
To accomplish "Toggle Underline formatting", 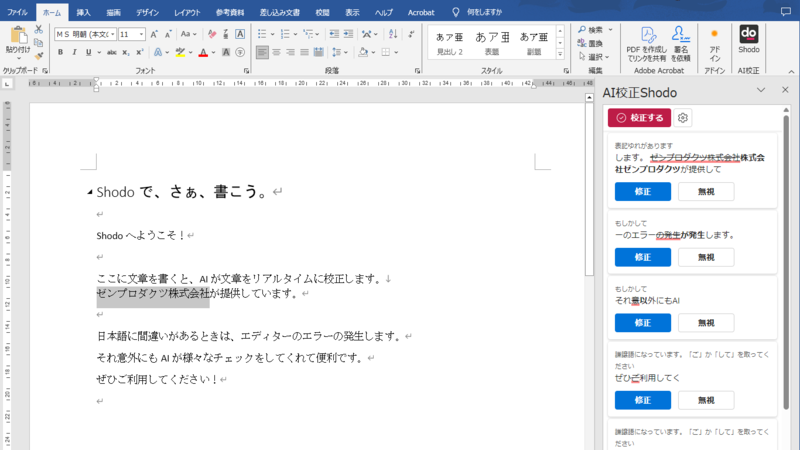I will coord(88,52).
